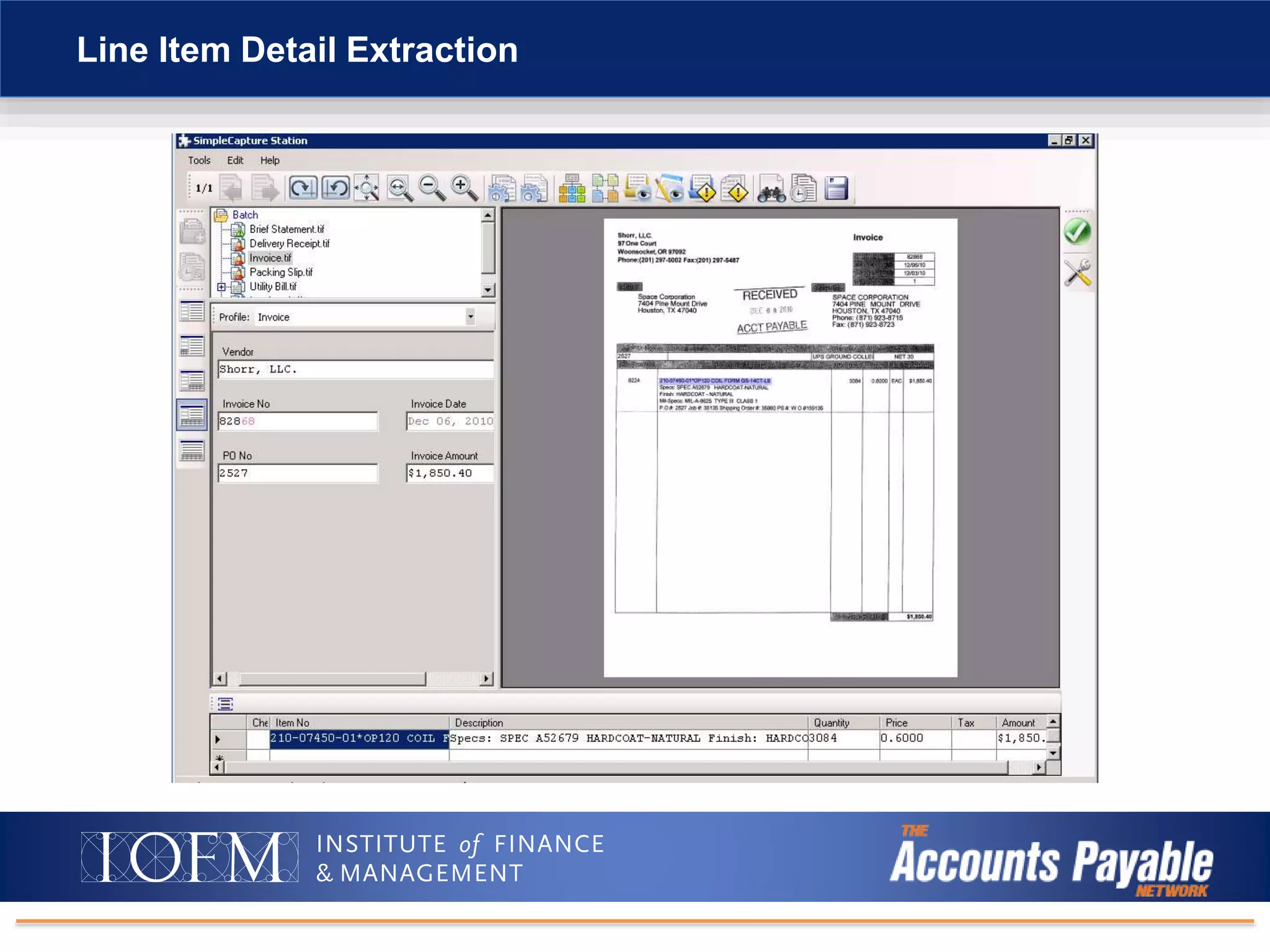1270x952 pixels.
Task: Click the next page arrow icon
Action: point(265,188)
